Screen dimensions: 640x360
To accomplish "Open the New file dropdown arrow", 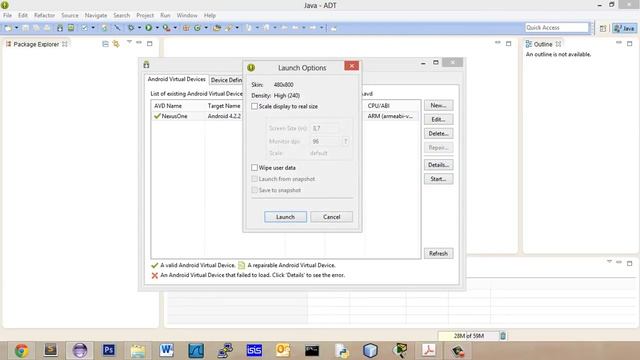I will click(x=16, y=28).
